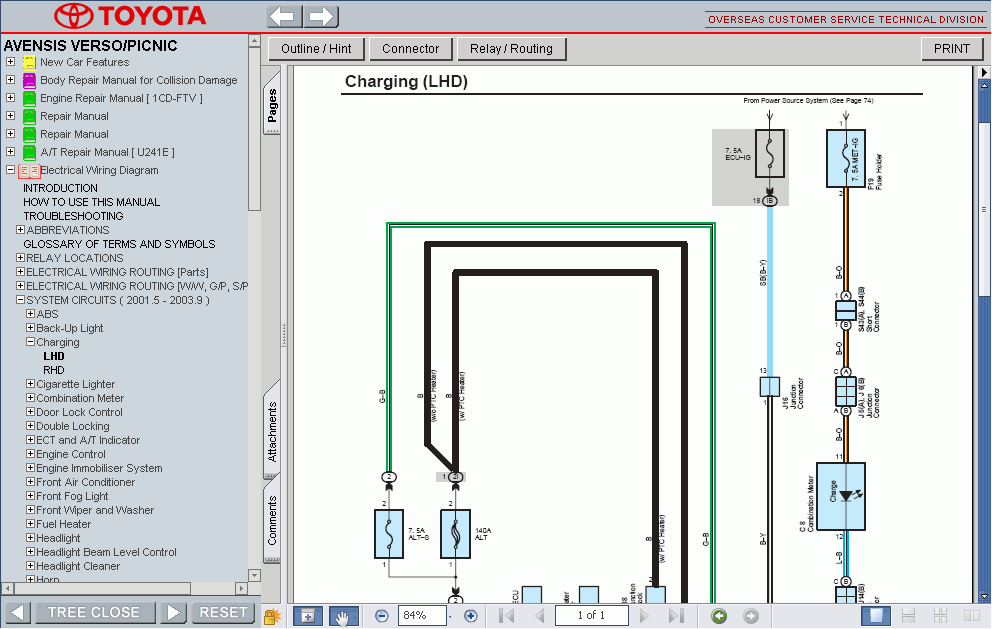
Task: Open the Fuel Heater tree entry
Action: [x=63, y=524]
